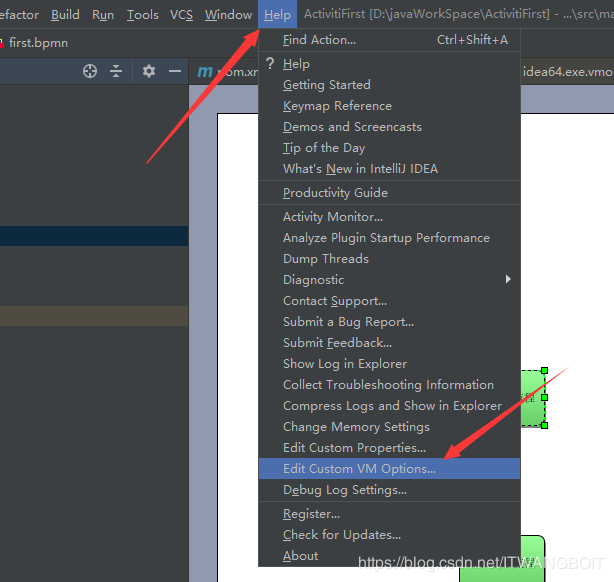Open the project panel settings gear
The width and height of the screenshot is (614, 582).
(149, 71)
